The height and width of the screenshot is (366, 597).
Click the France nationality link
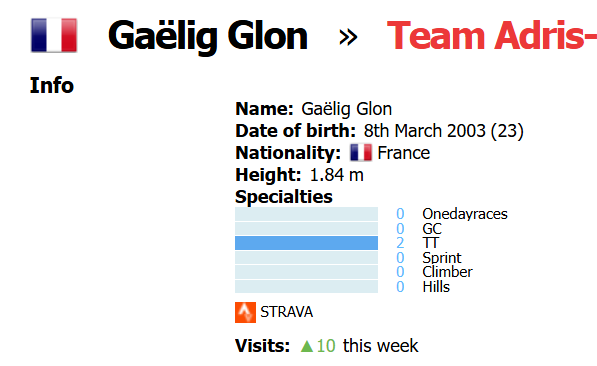403,153
